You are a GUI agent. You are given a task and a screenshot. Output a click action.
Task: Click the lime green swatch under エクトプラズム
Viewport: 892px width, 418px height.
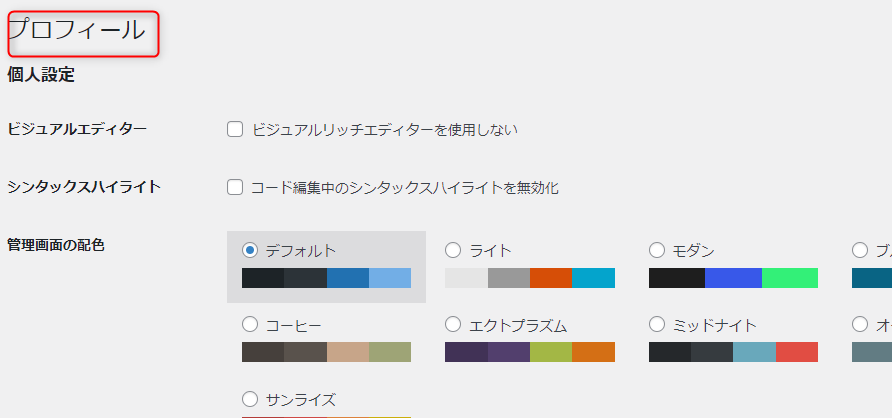point(551,352)
